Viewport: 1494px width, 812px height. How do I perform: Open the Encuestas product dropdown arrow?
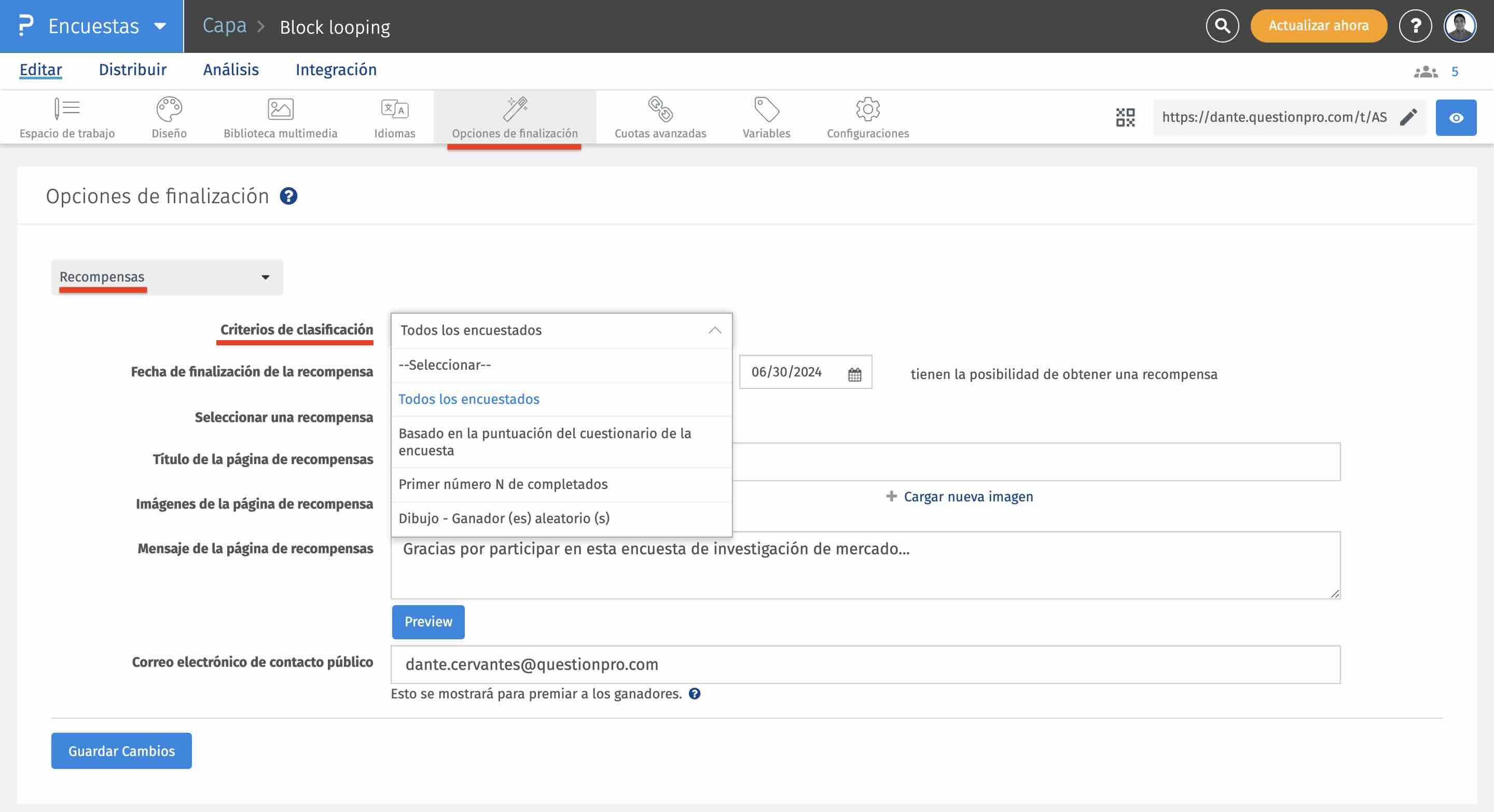tap(160, 26)
